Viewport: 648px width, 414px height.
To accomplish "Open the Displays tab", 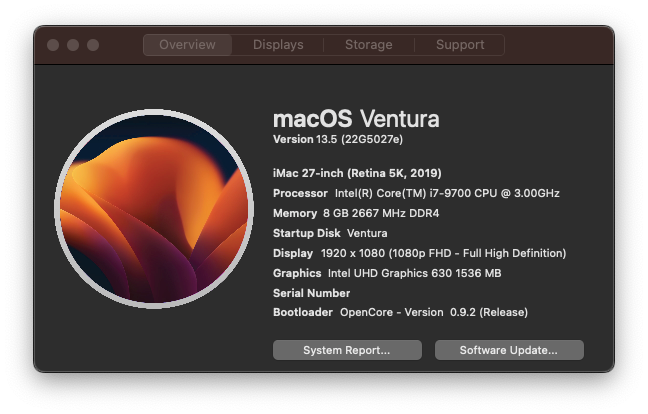I will 278,45.
